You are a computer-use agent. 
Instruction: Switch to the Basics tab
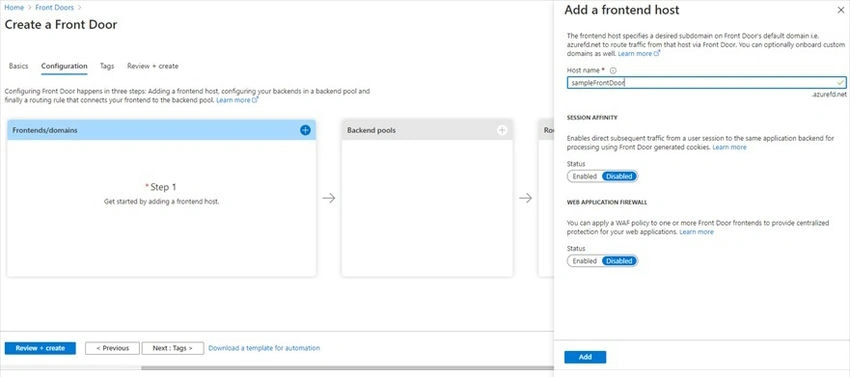(x=18, y=66)
